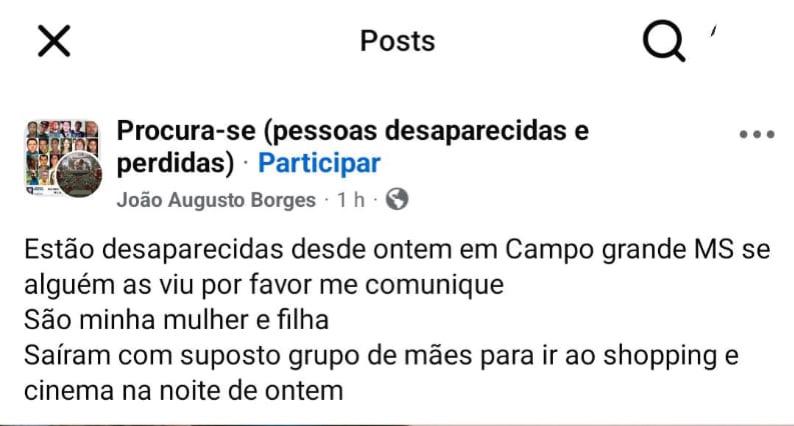794x426 pixels.
Task: Close the Posts view with the X
Action: click(x=53, y=41)
